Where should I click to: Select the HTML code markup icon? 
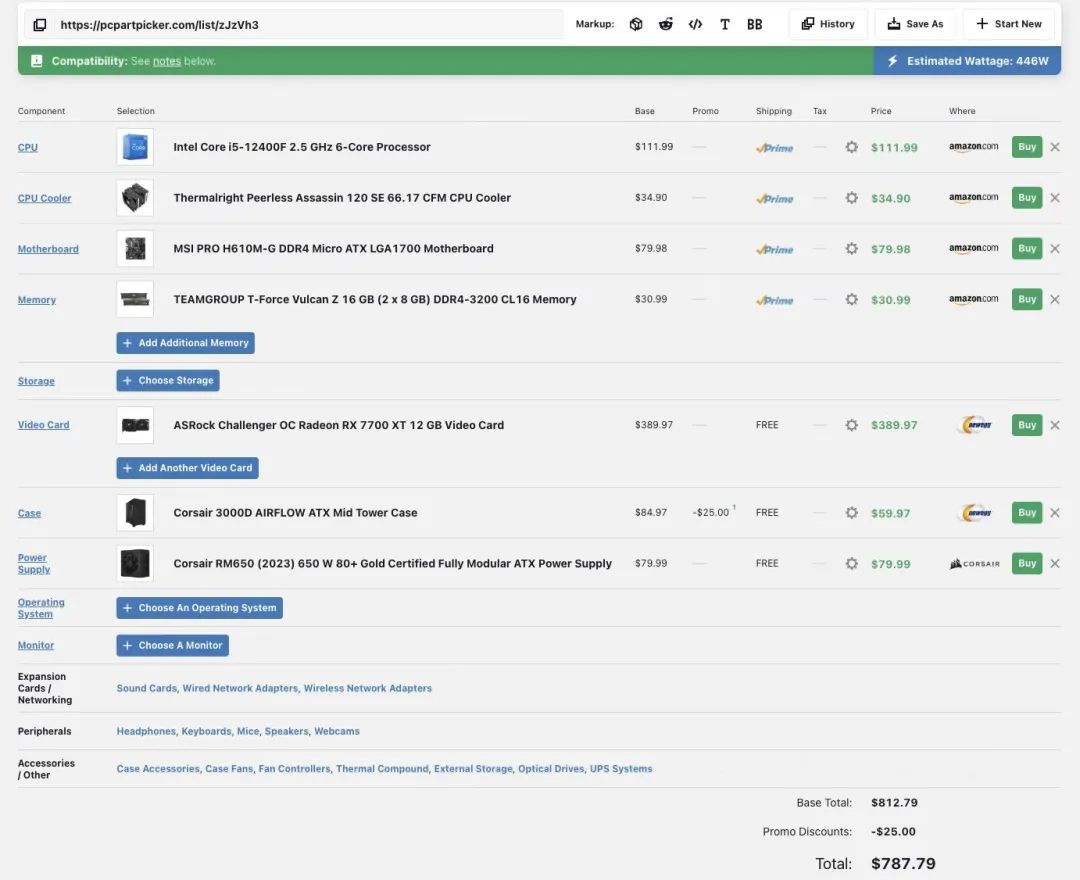[695, 24]
